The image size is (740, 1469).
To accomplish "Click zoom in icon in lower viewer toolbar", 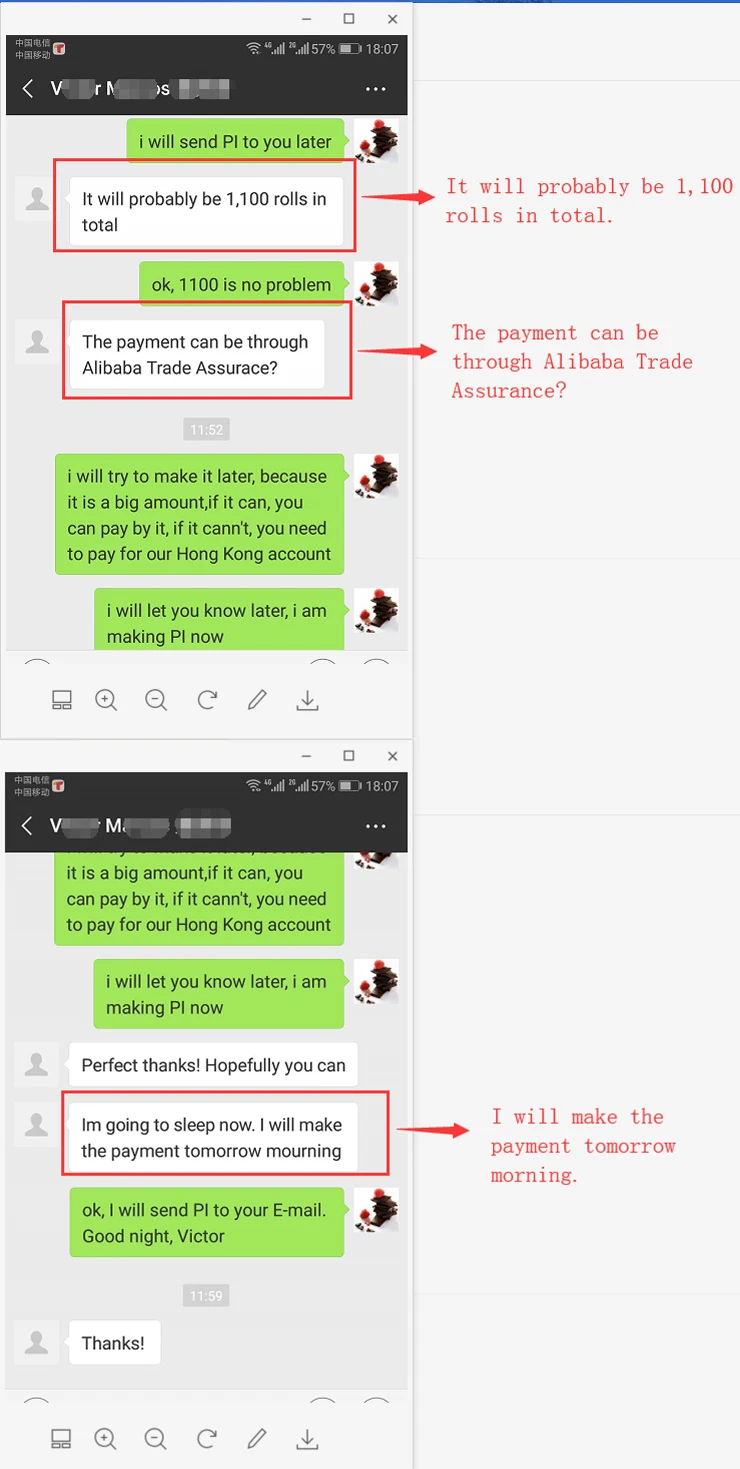I will (105, 1438).
